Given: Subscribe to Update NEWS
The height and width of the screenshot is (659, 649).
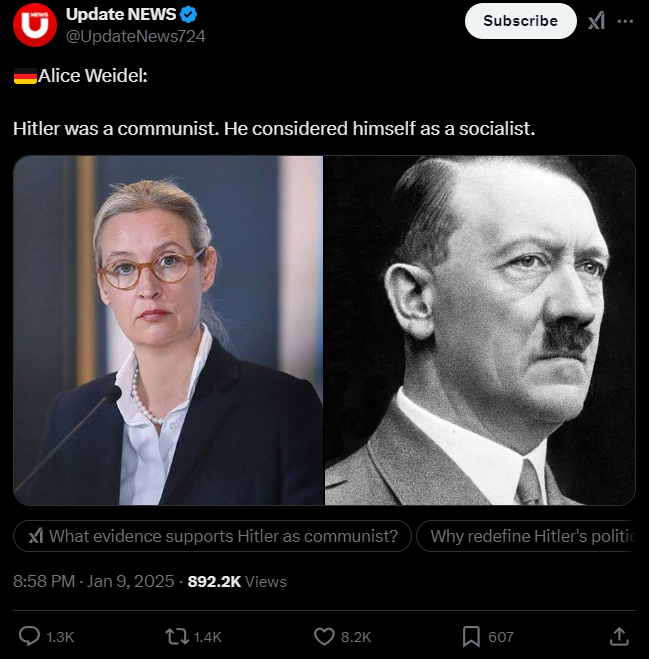Looking at the screenshot, I should (520, 21).
